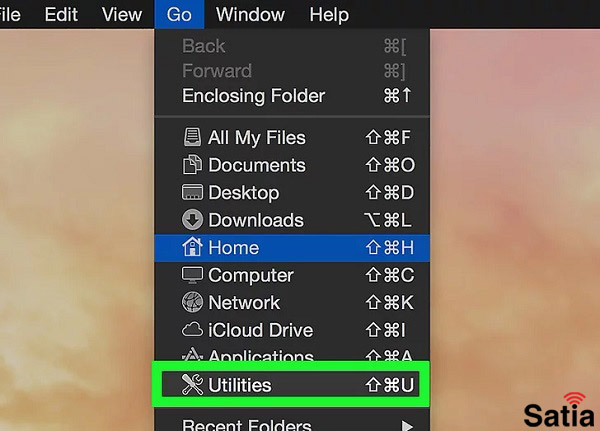Image resolution: width=600 pixels, height=431 pixels.
Task: Select the Network item by its label
Action: pos(244,302)
